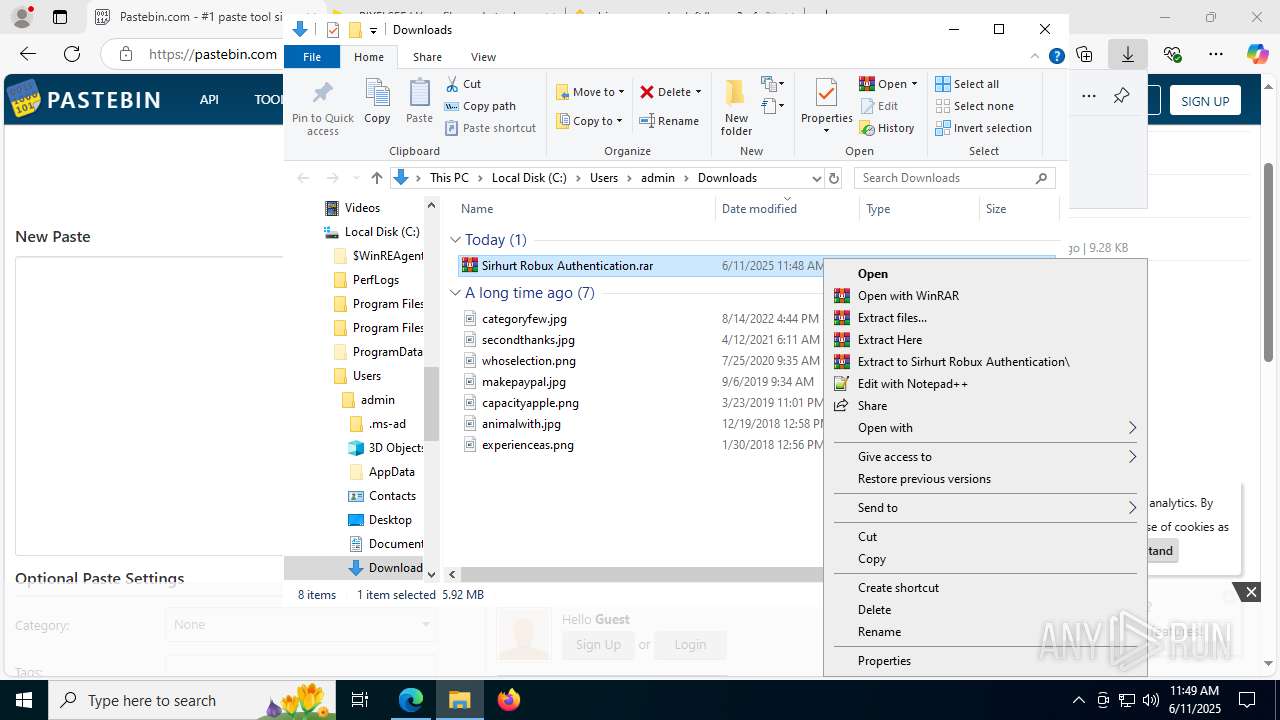Image resolution: width=1280 pixels, height=720 pixels.
Task: Open Edge downloads toolbar icon
Action: (x=1128, y=54)
